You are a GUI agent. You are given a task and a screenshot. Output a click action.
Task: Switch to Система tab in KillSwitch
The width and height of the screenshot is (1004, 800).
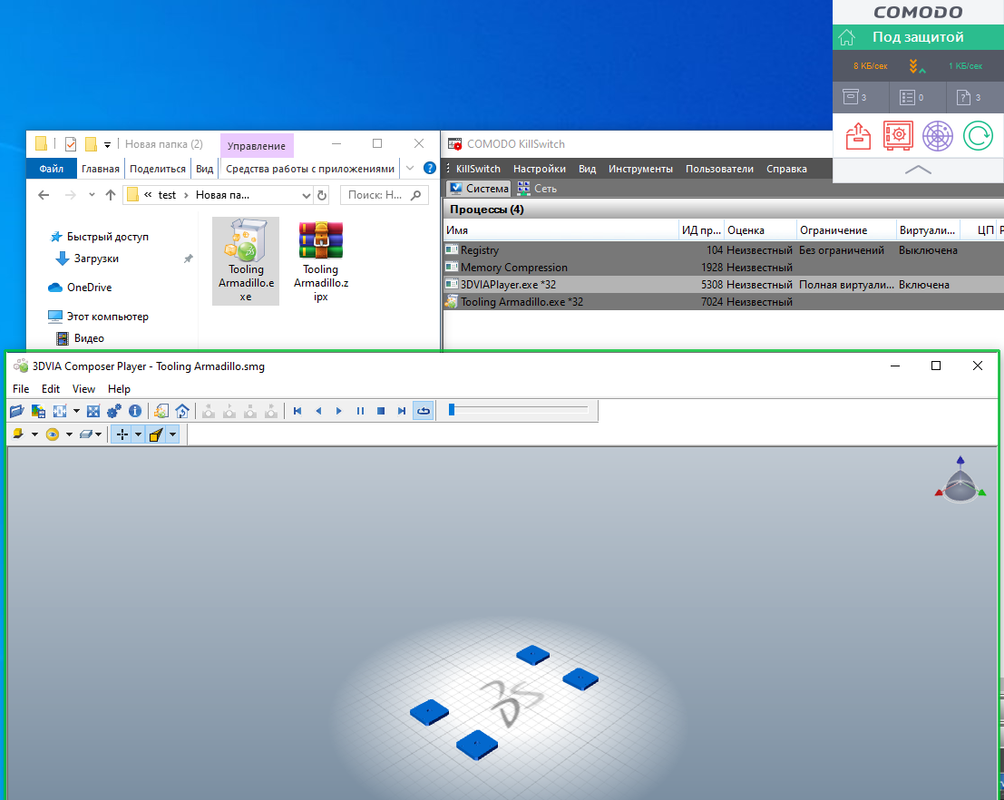[479, 188]
